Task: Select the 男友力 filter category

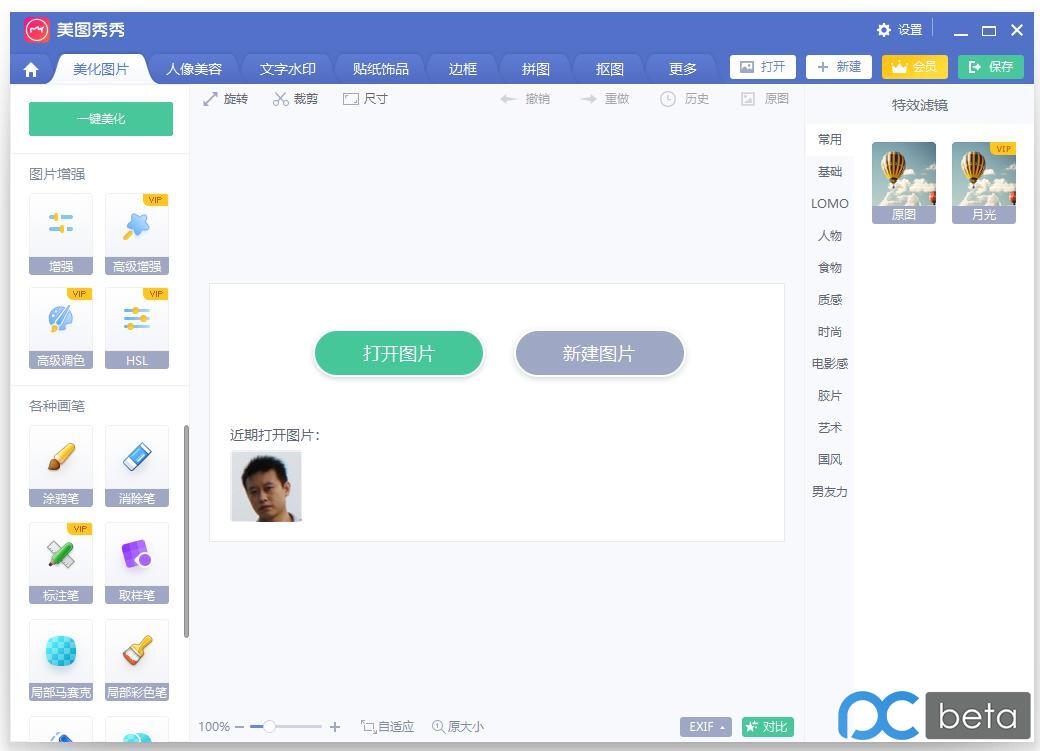Action: [x=829, y=492]
